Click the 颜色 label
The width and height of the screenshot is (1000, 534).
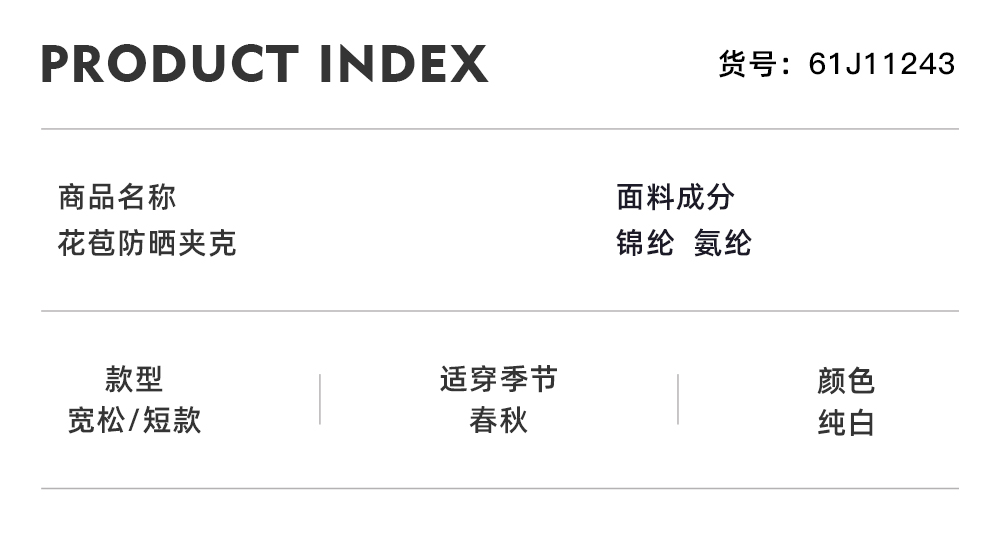tap(845, 381)
